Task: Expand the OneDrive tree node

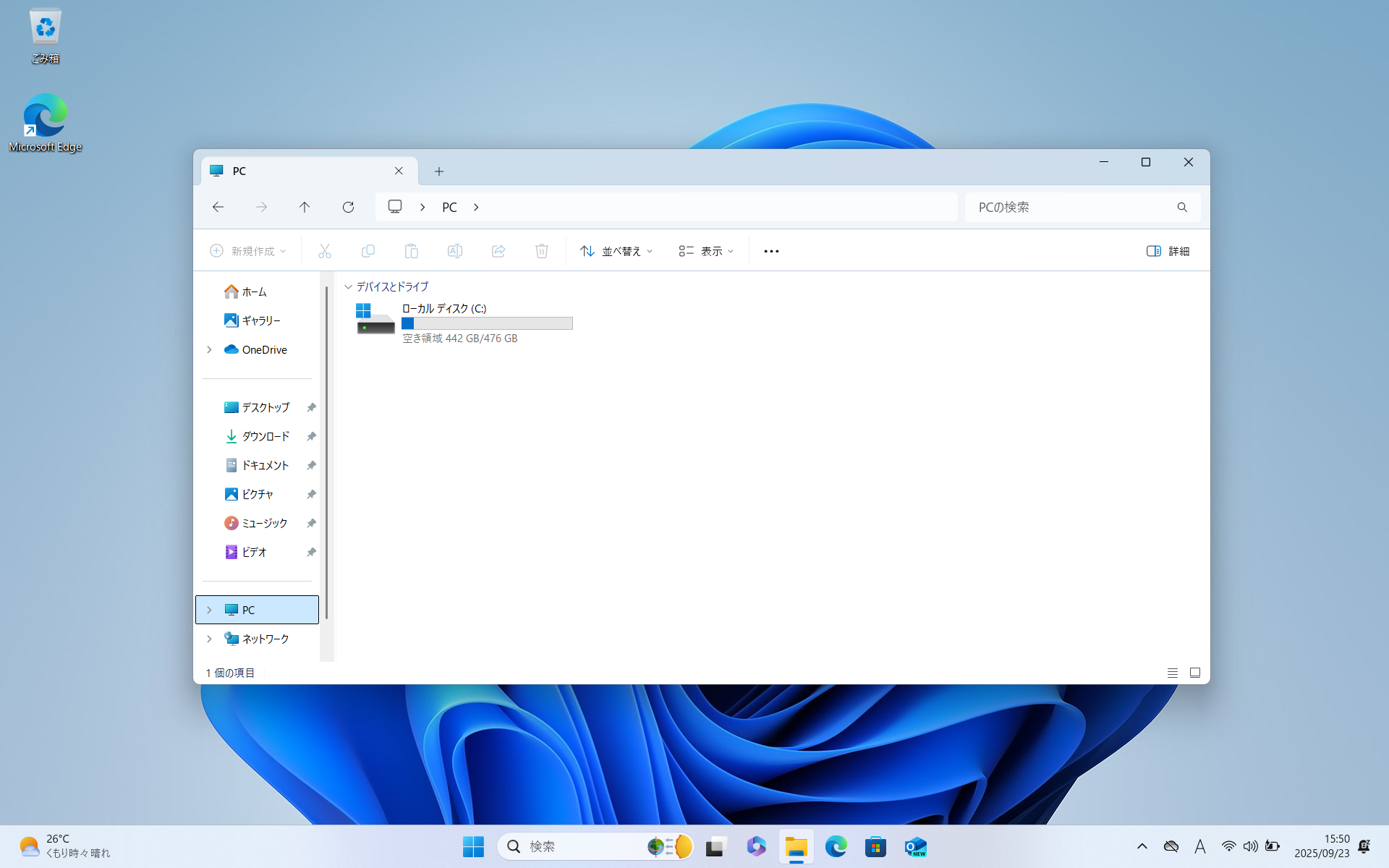Action: [209, 349]
